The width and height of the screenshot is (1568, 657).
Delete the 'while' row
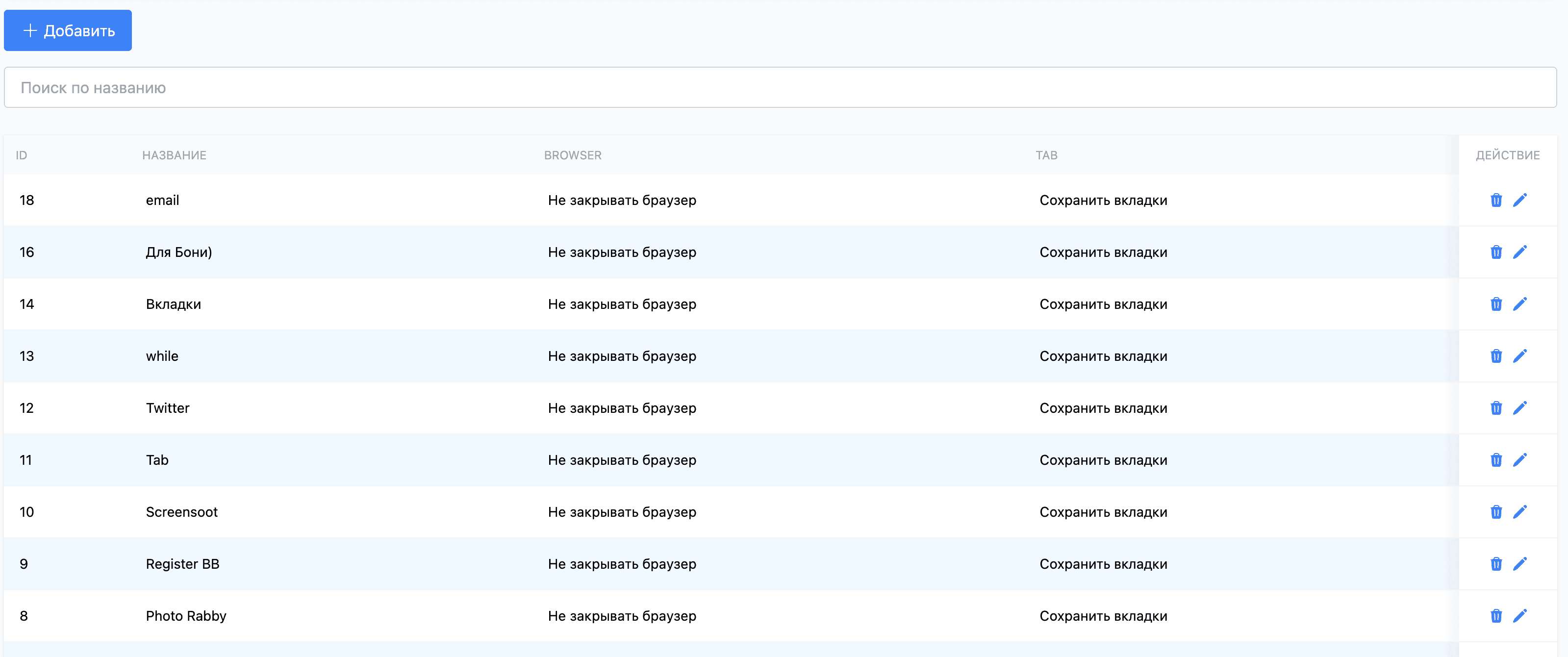(x=1495, y=356)
